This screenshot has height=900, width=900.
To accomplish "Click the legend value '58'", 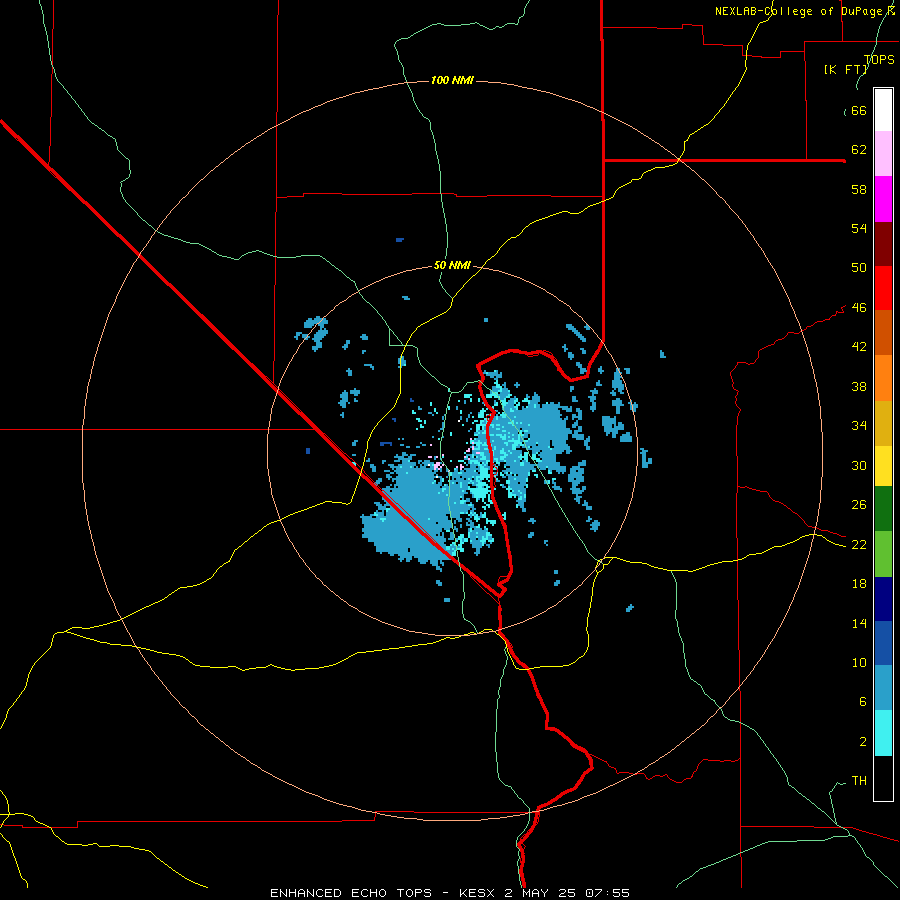I will coord(859,189).
